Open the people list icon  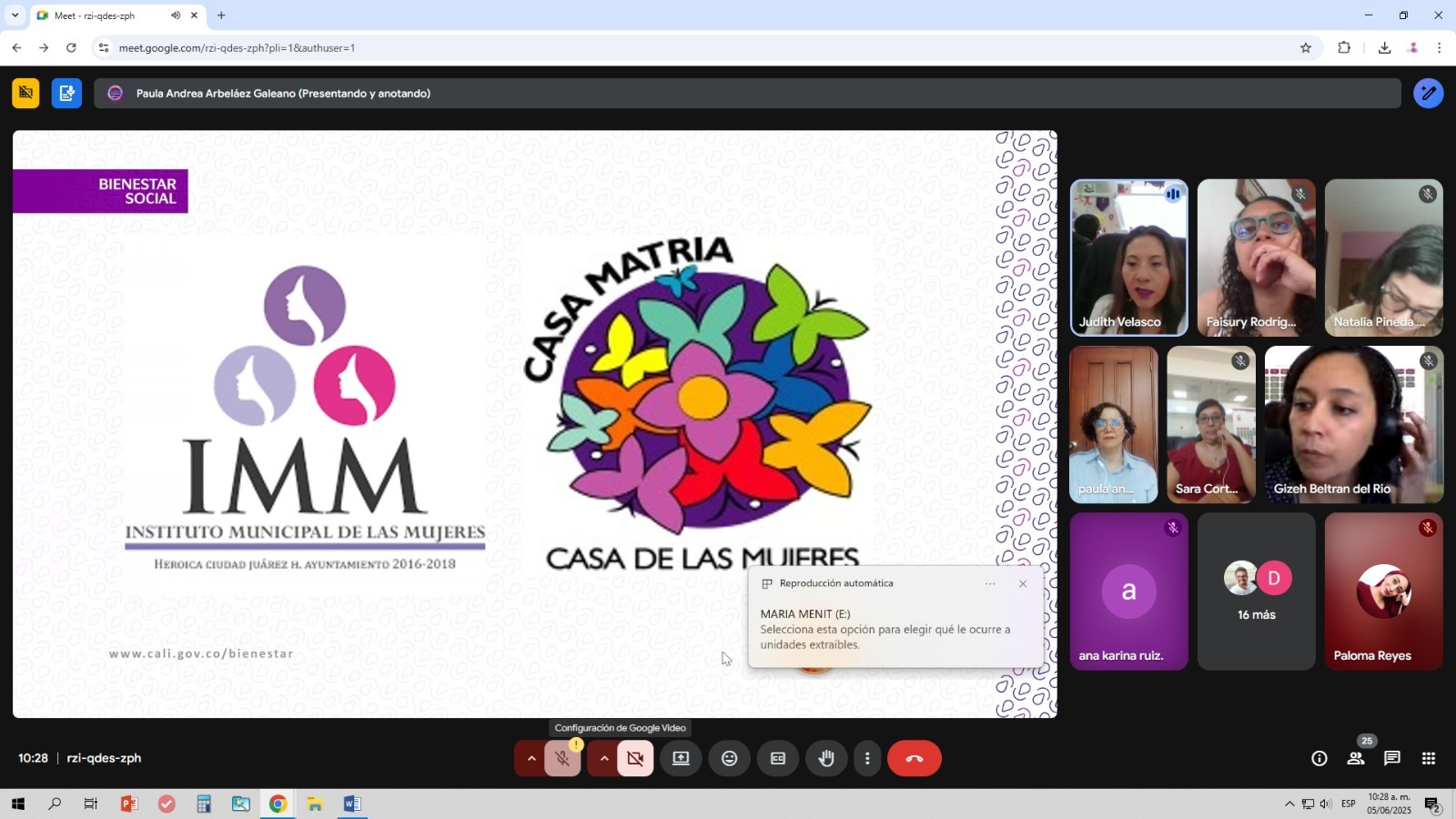pos(1355,758)
